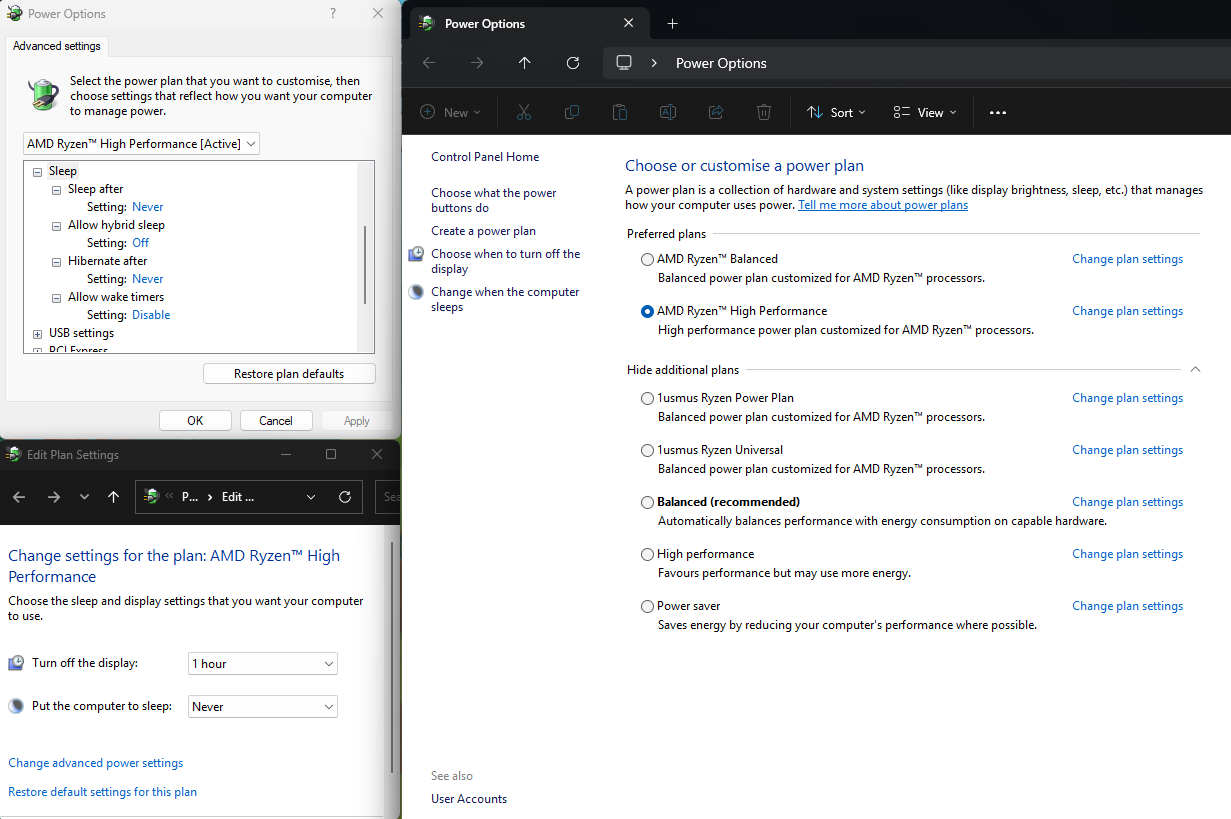This screenshot has height=819, width=1231.
Task: Collapse Allow wake timers node
Action: point(57,297)
